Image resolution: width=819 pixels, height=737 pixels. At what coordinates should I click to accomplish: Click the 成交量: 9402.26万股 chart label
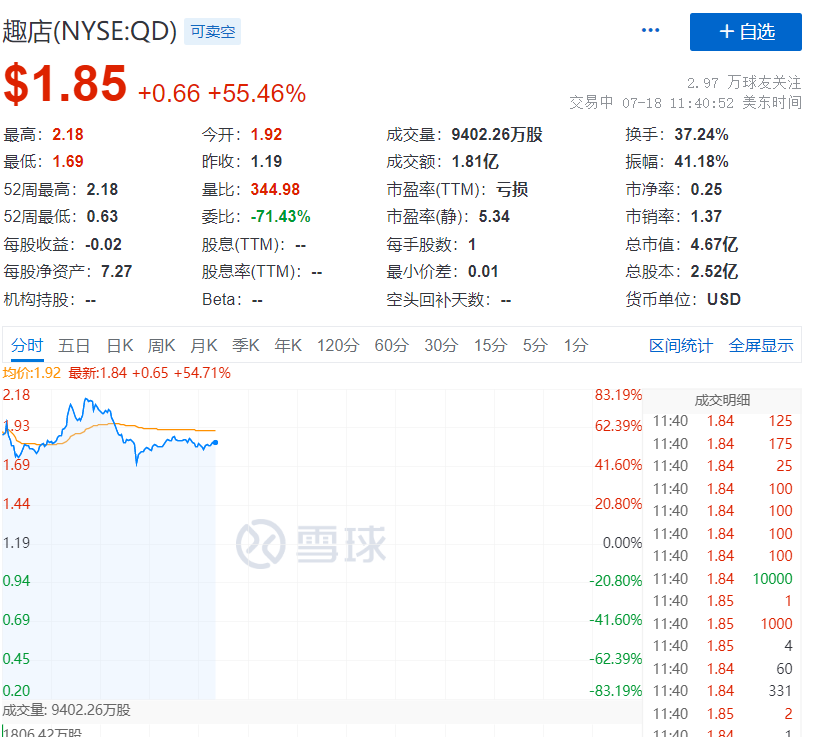(x=66, y=710)
